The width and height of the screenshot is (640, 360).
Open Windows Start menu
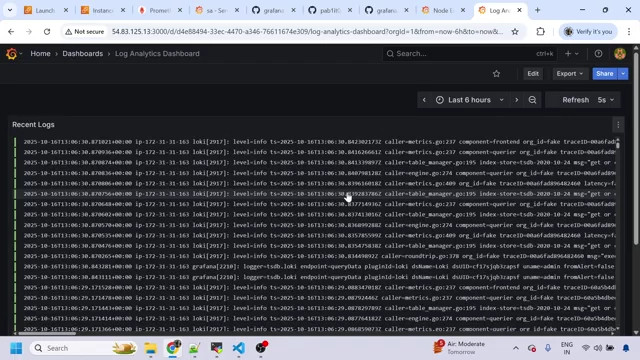pos(16,348)
